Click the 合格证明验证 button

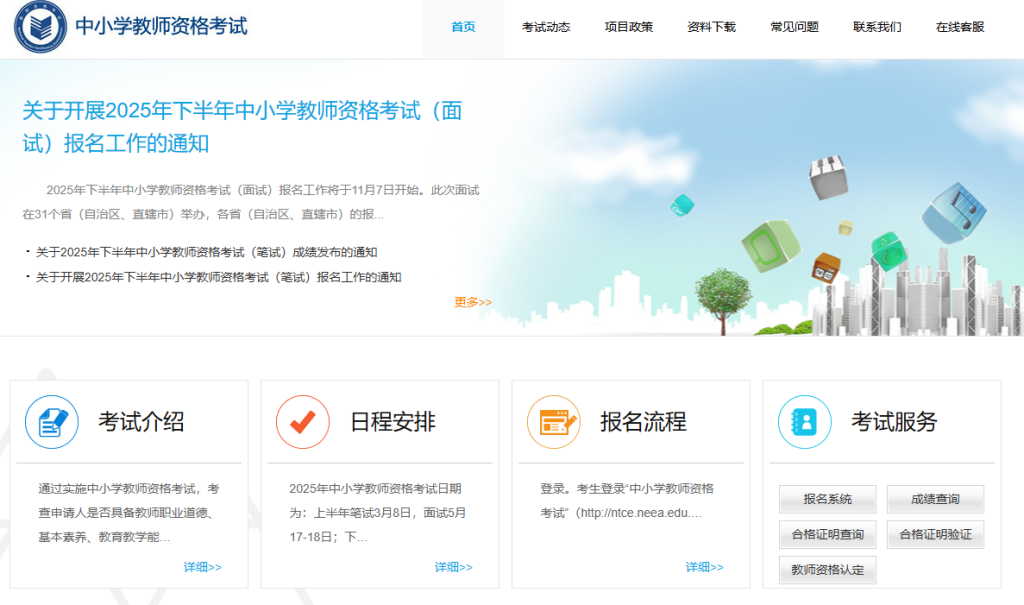[935, 534]
